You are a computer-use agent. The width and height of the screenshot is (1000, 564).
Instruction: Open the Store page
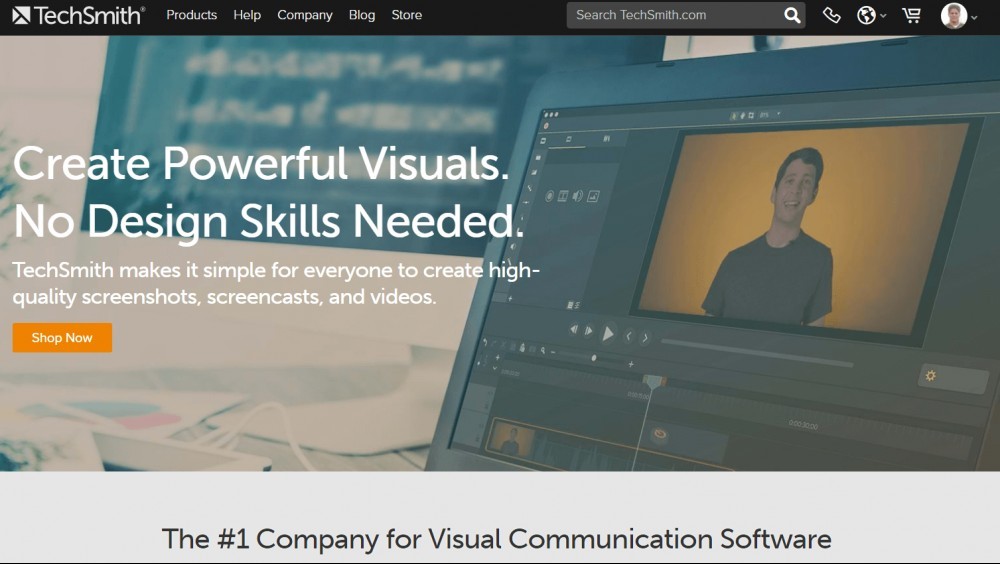(x=406, y=15)
